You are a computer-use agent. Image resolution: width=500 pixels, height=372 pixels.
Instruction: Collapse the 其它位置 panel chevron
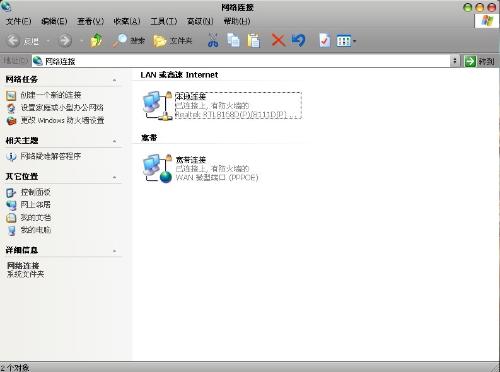tap(115, 177)
